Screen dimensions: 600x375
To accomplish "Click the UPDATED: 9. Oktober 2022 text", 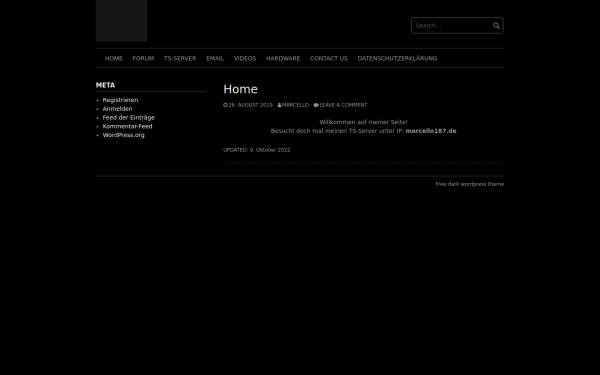I will click(257, 150).
